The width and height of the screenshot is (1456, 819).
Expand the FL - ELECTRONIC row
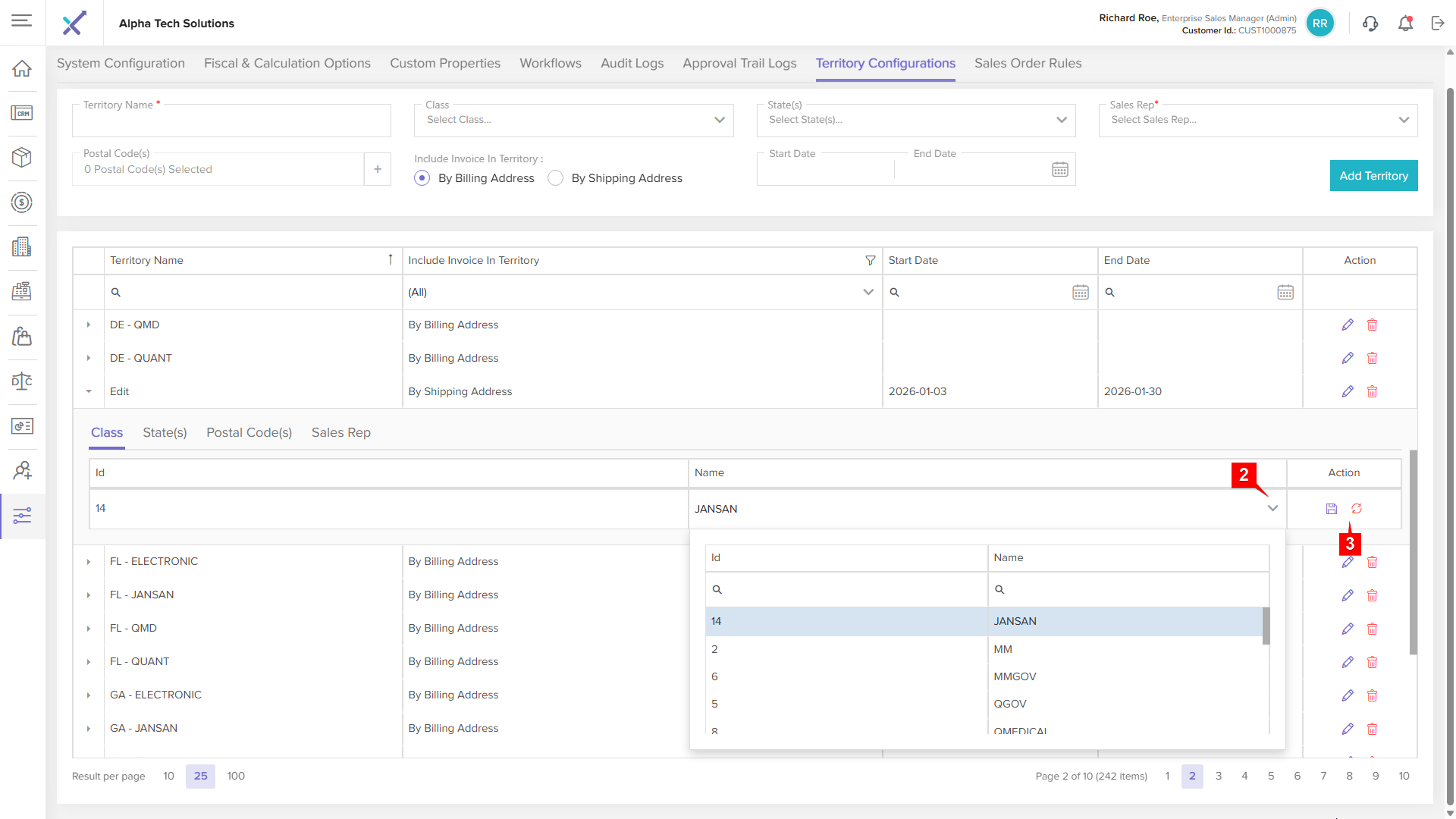click(x=89, y=562)
